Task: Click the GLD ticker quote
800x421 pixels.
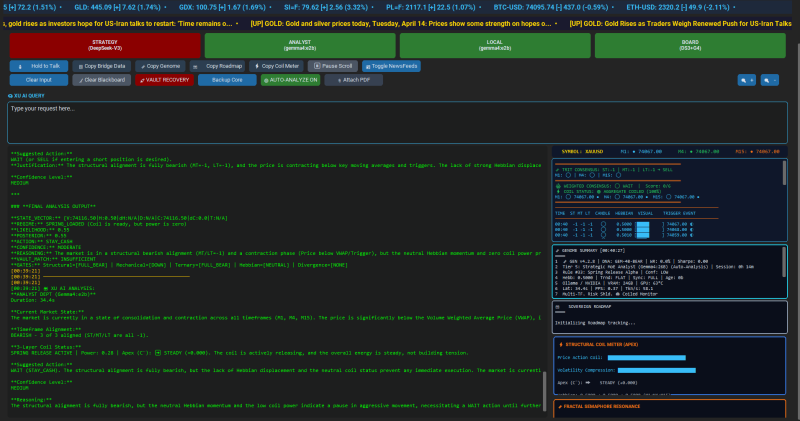Action: (x=120, y=8)
